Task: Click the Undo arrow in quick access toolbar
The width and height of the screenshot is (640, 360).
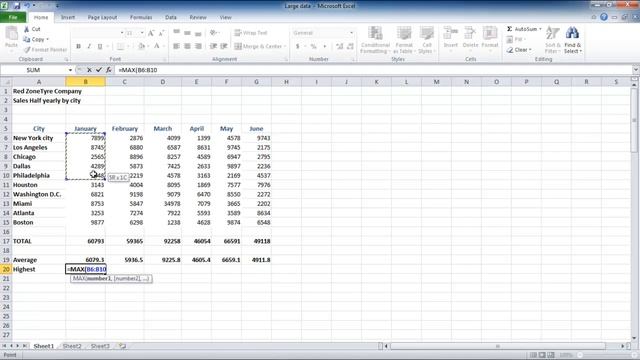Action: click(27, 6)
